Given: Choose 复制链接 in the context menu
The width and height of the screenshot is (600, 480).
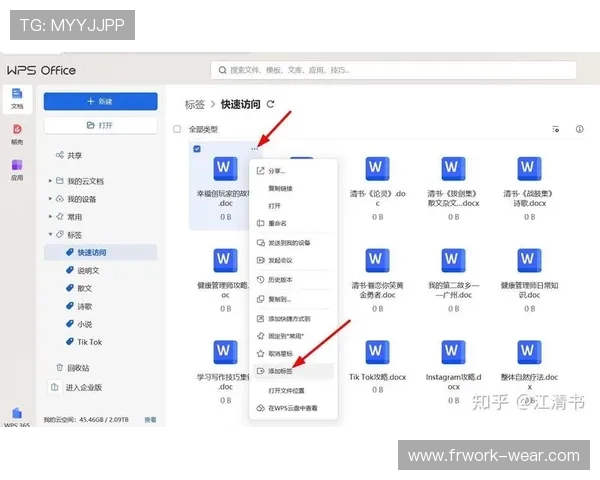Looking at the screenshot, I should (293, 188).
